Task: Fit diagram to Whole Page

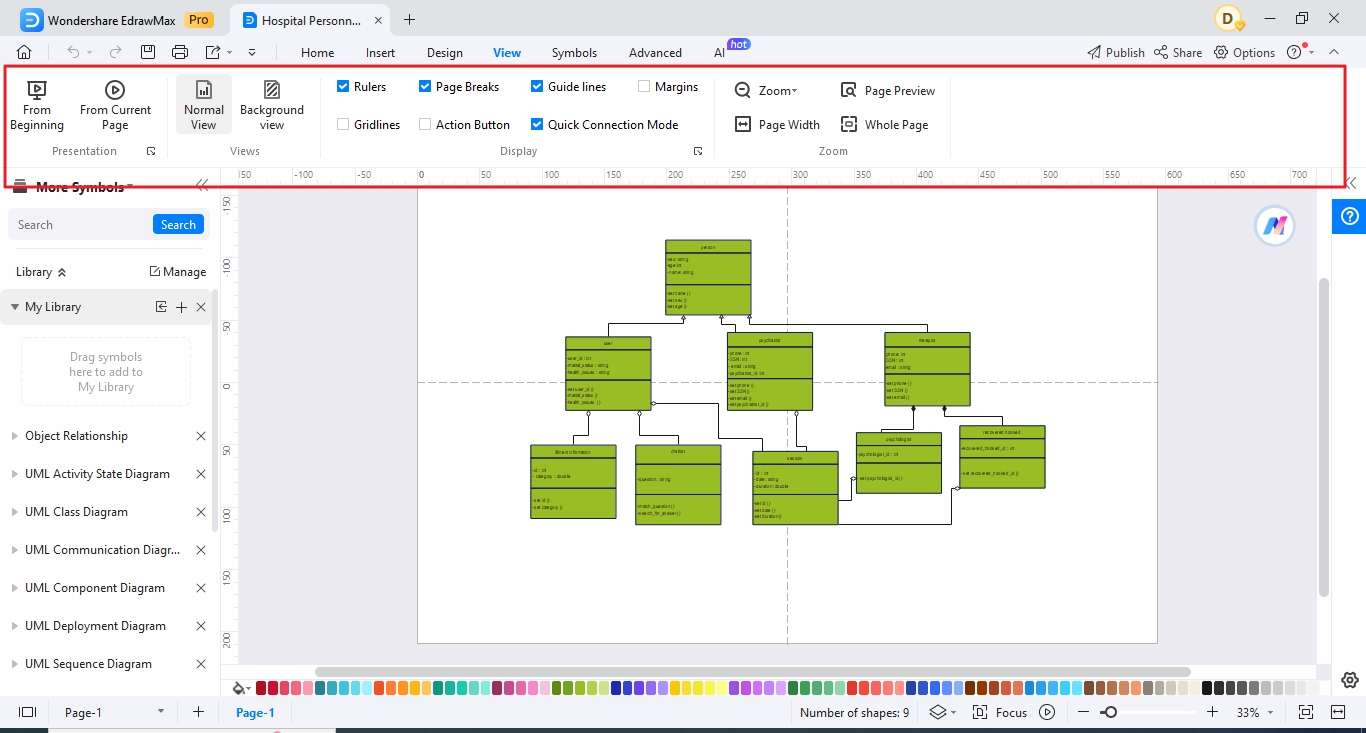Action: [x=885, y=125]
